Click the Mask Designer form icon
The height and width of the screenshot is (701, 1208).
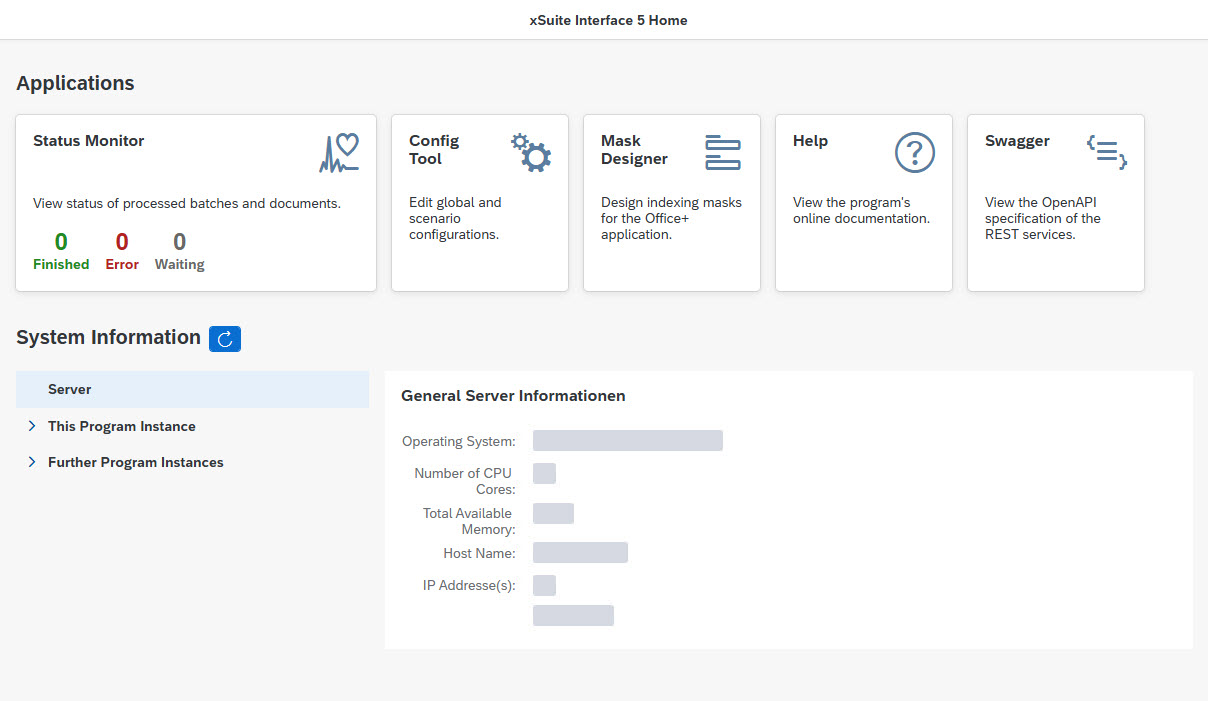pos(722,152)
